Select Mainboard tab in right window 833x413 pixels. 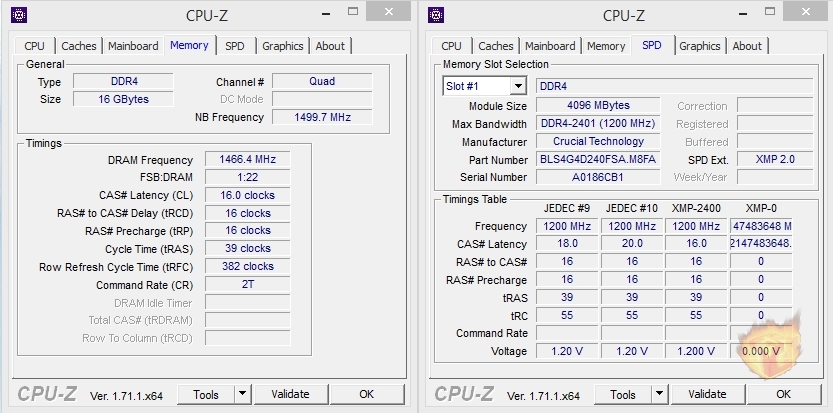coord(550,46)
